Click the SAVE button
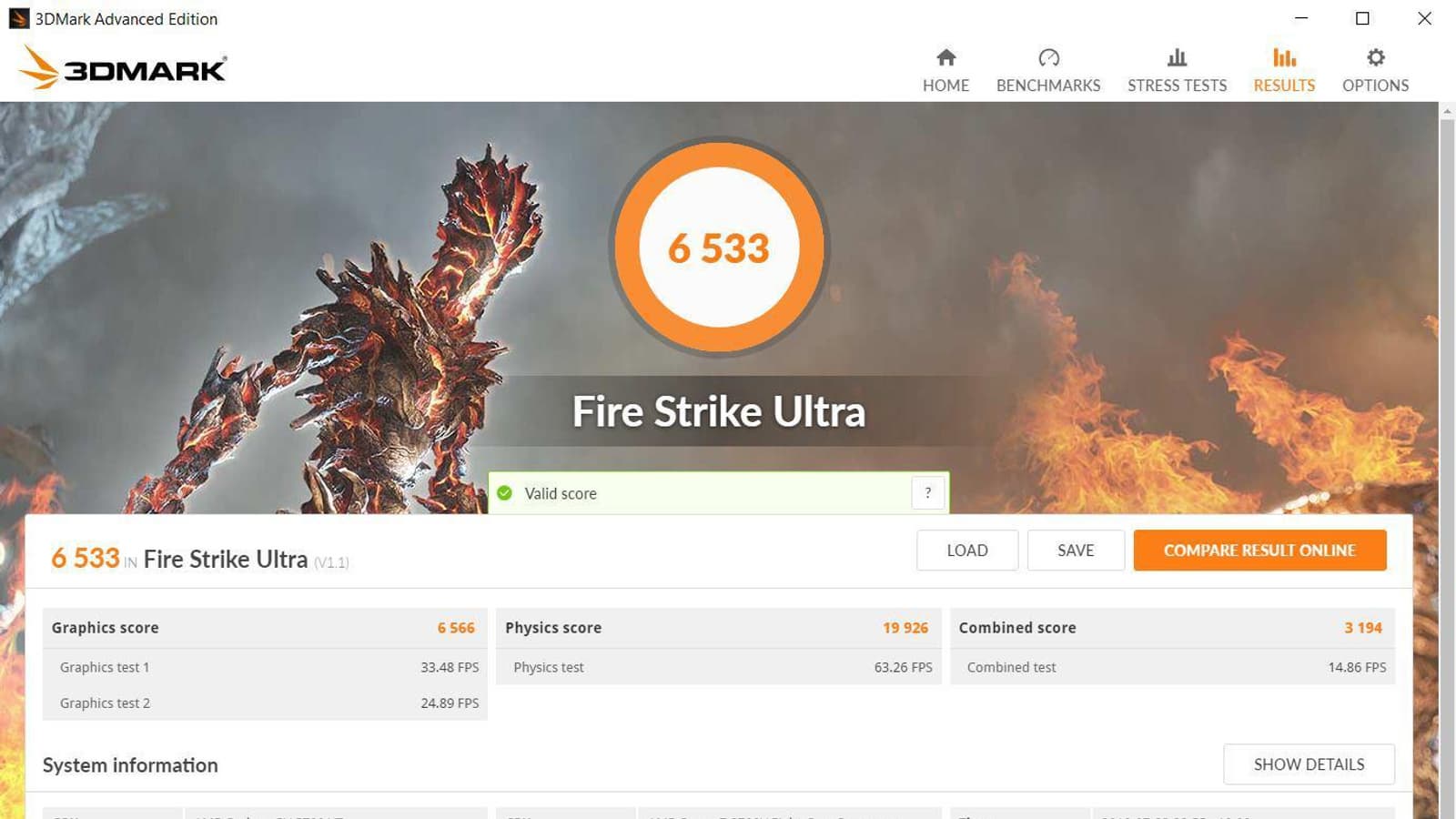 pyautogui.click(x=1076, y=551)
